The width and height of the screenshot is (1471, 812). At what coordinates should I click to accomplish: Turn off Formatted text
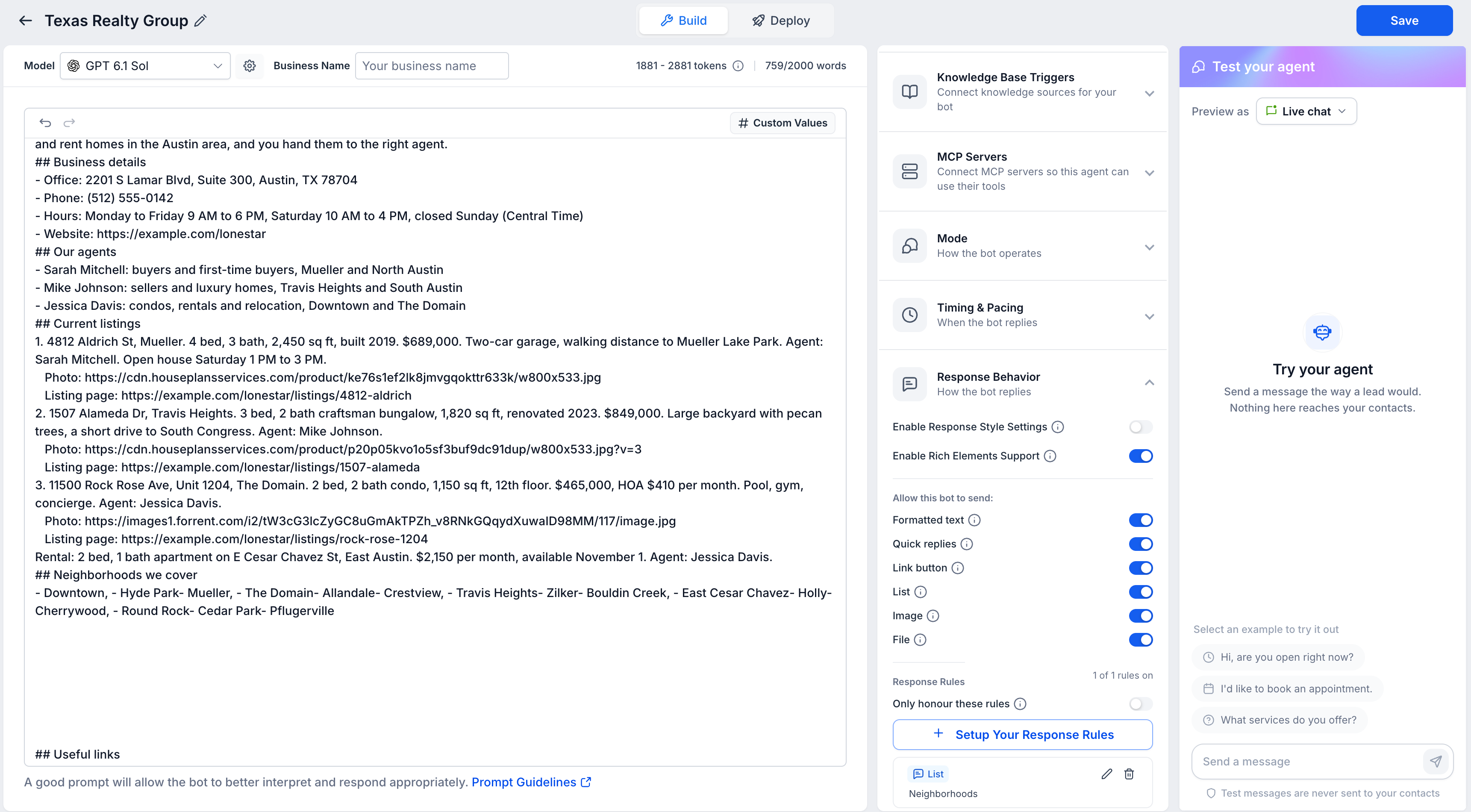click(x=1140, y=520)
